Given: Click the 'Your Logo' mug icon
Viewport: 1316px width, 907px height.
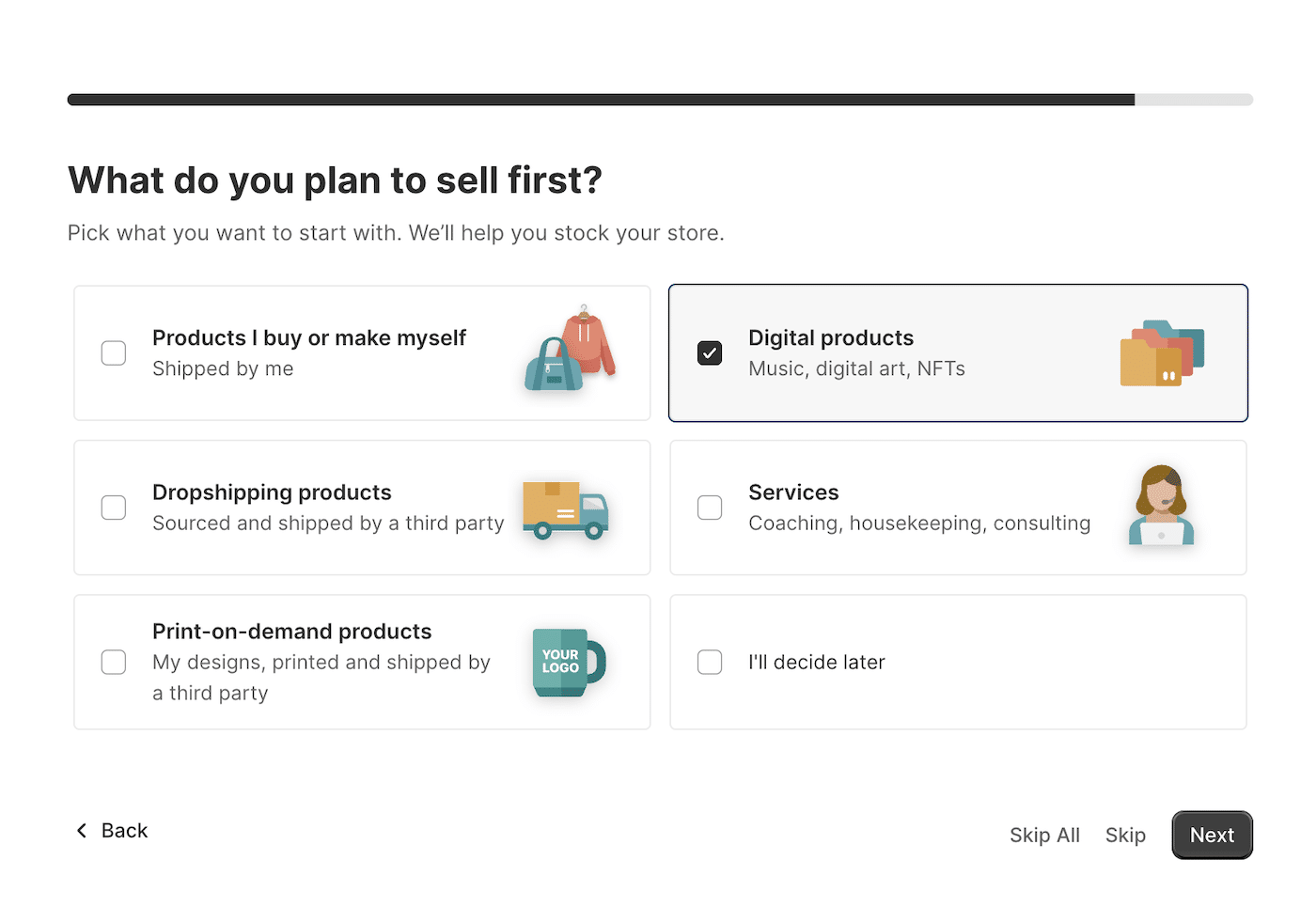Looking at the screenshot, I should [569, 663].
